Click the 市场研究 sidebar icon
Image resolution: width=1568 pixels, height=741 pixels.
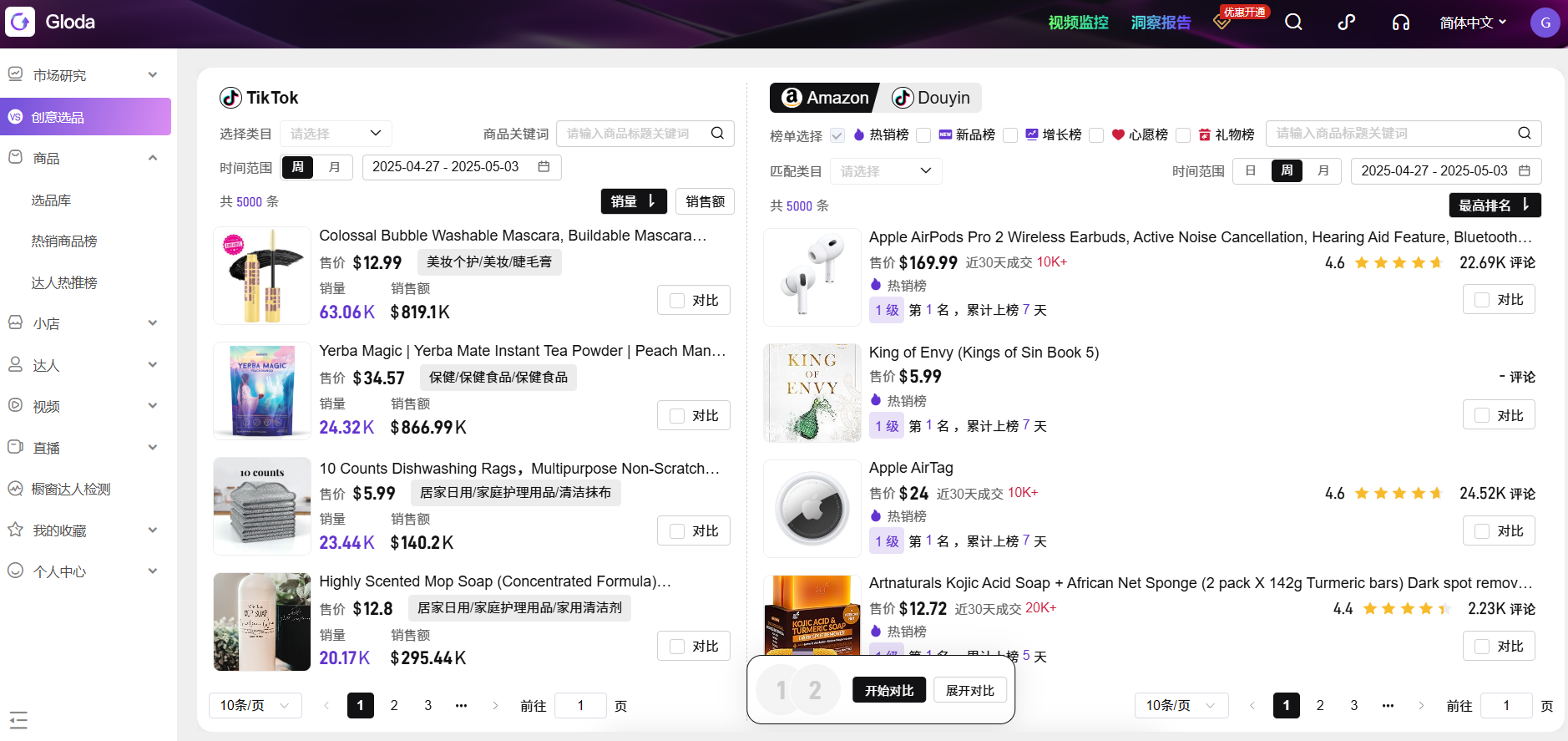point(15,74)
